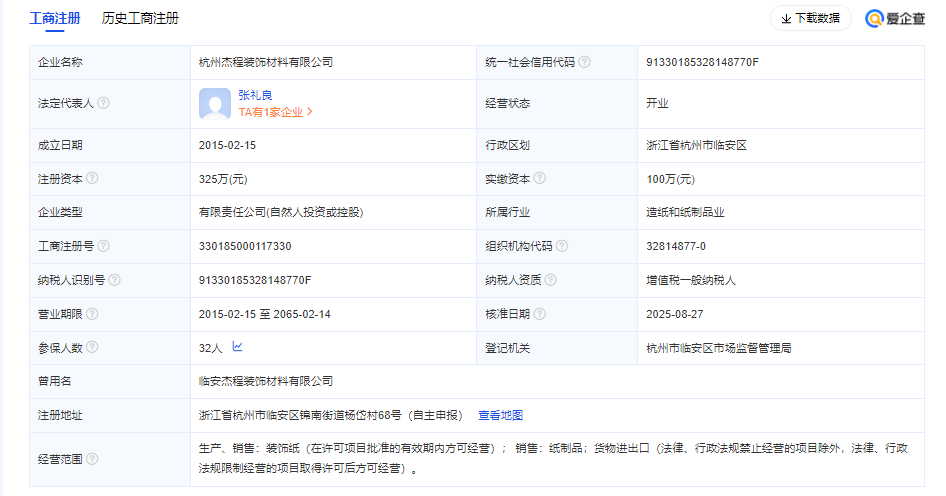
Task: Click the term 2015-02-15 至 2065-02-14
Action: pos(265,314)
